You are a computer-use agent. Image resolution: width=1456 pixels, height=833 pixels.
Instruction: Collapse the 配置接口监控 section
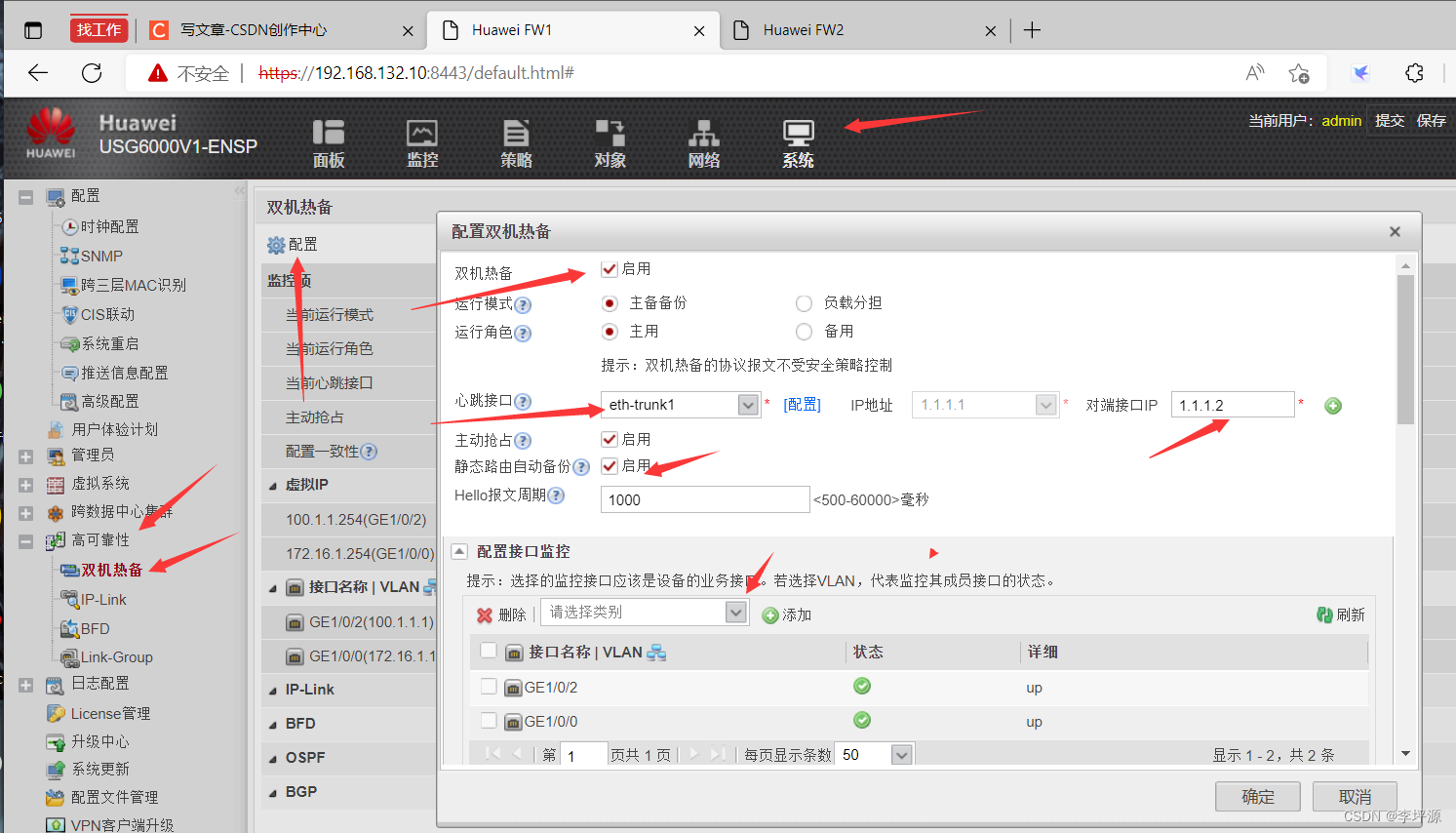(x=459, y=551)
